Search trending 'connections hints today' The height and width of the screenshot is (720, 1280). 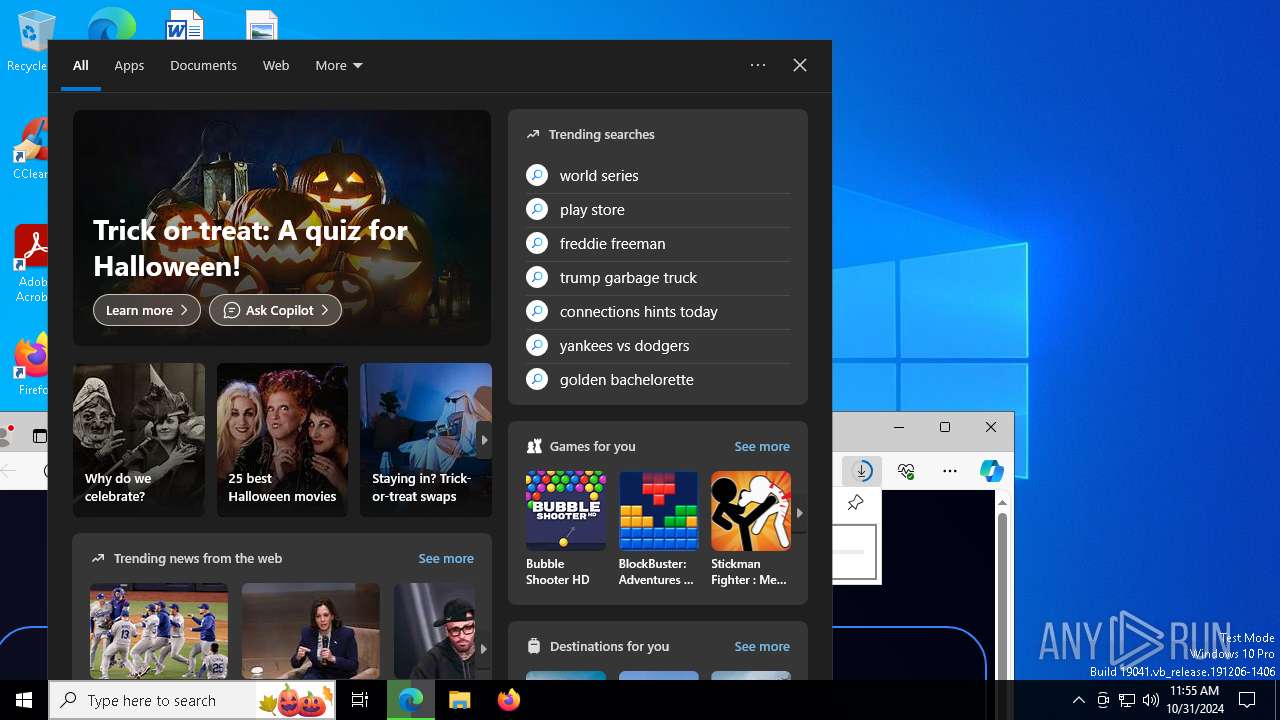658,312
